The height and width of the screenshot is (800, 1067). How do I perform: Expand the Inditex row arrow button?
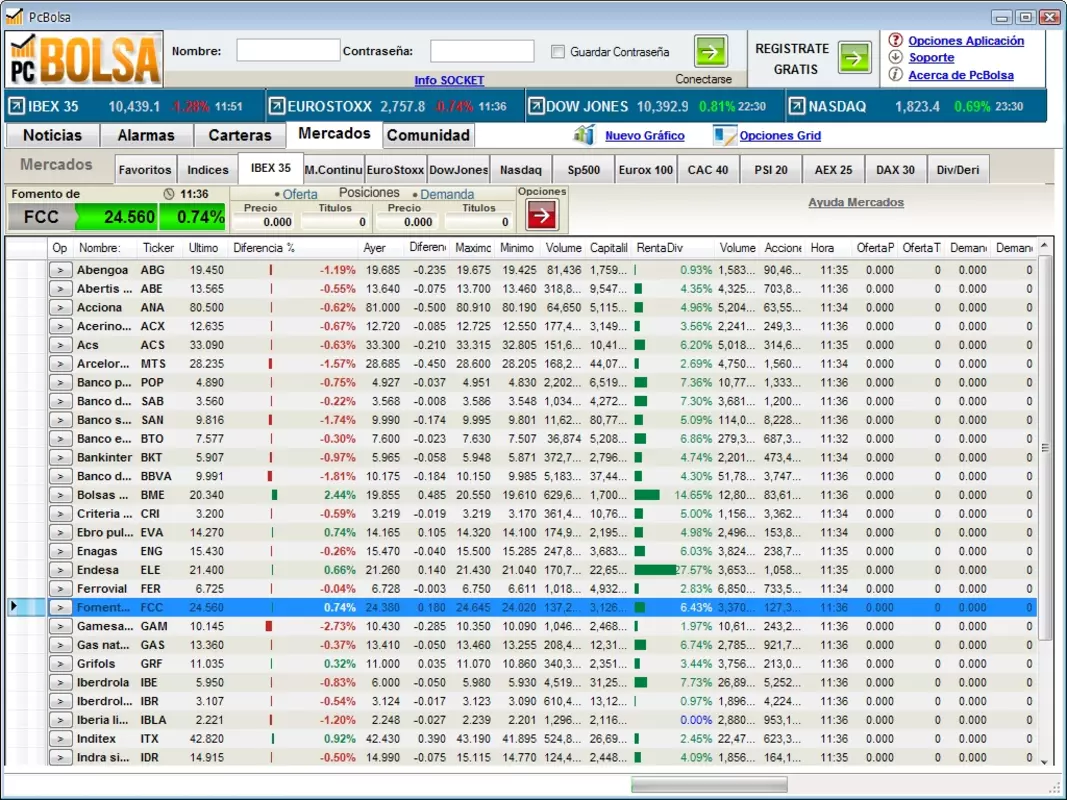[x=61, y=739]
